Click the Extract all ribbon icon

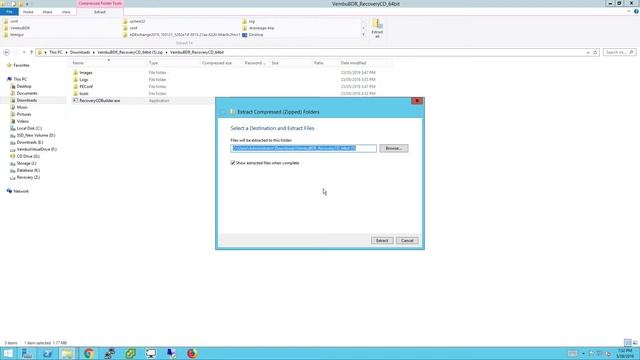point(377,28)
